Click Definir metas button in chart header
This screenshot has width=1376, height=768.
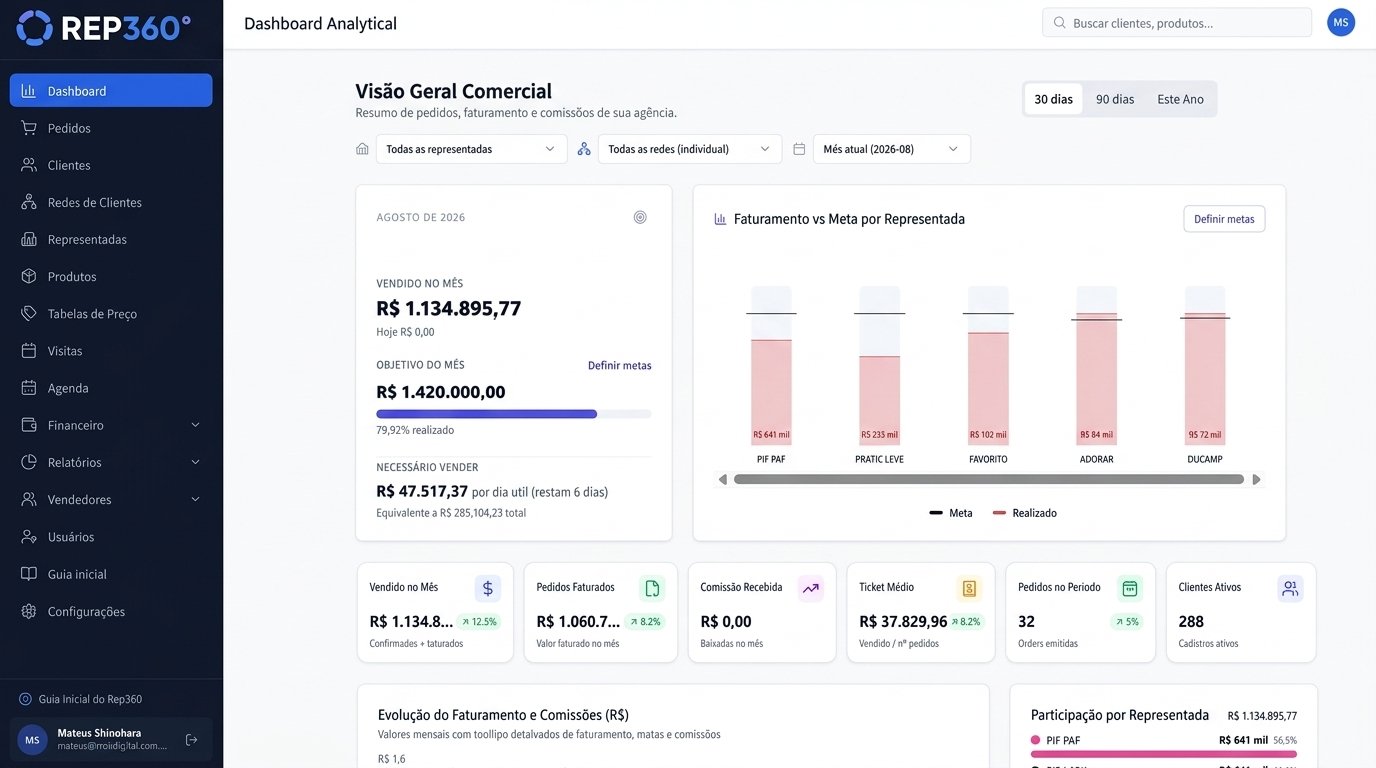click(x=1224, y=219)
